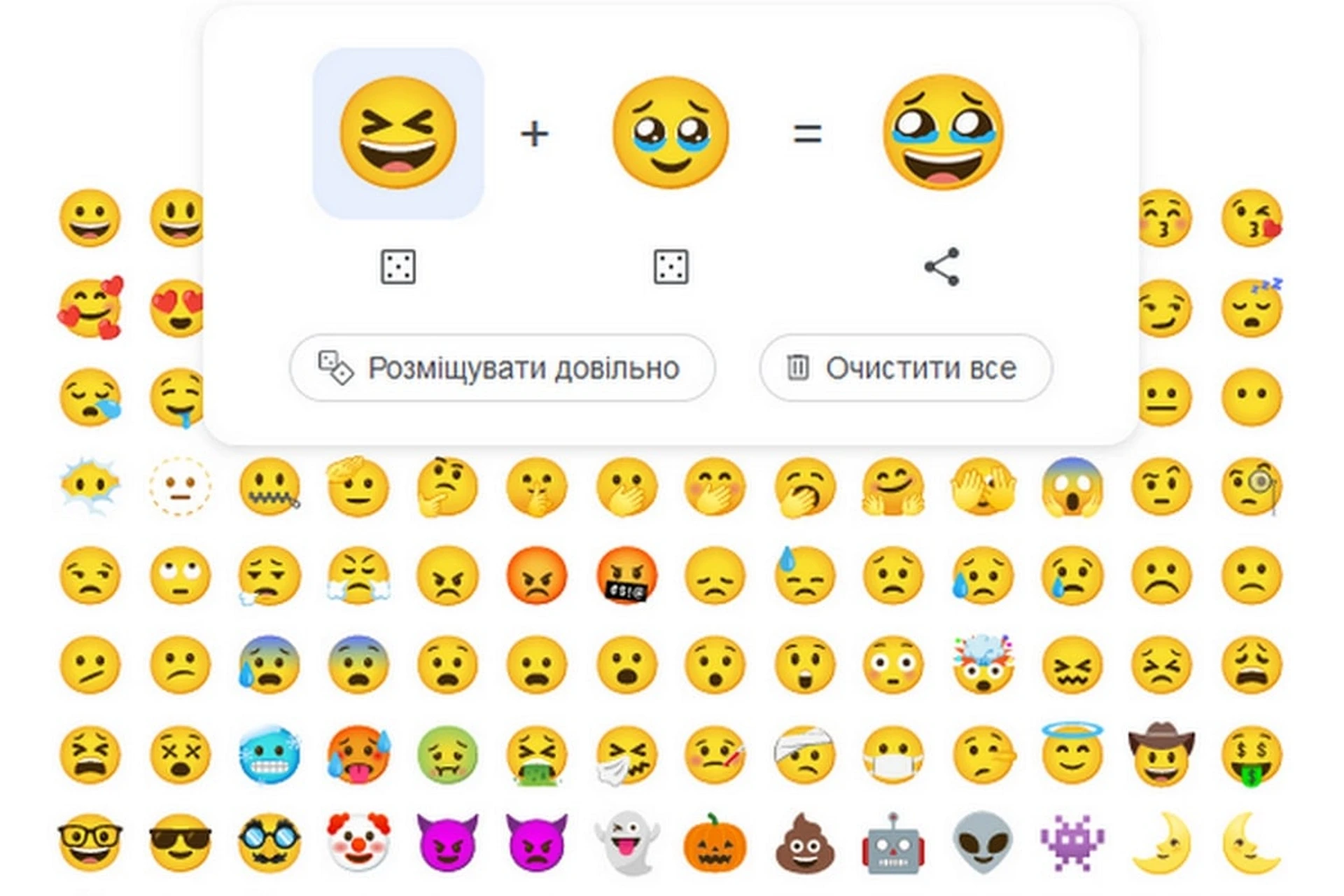Click the share icon under the result emoji
This screenshot has width=1344, height=896.
(942, 267)
